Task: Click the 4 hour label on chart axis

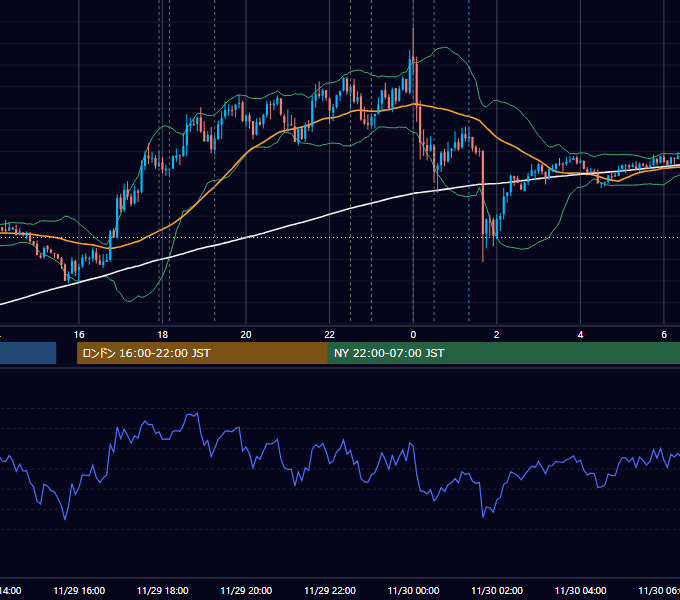Action: [x=580, y=335]
